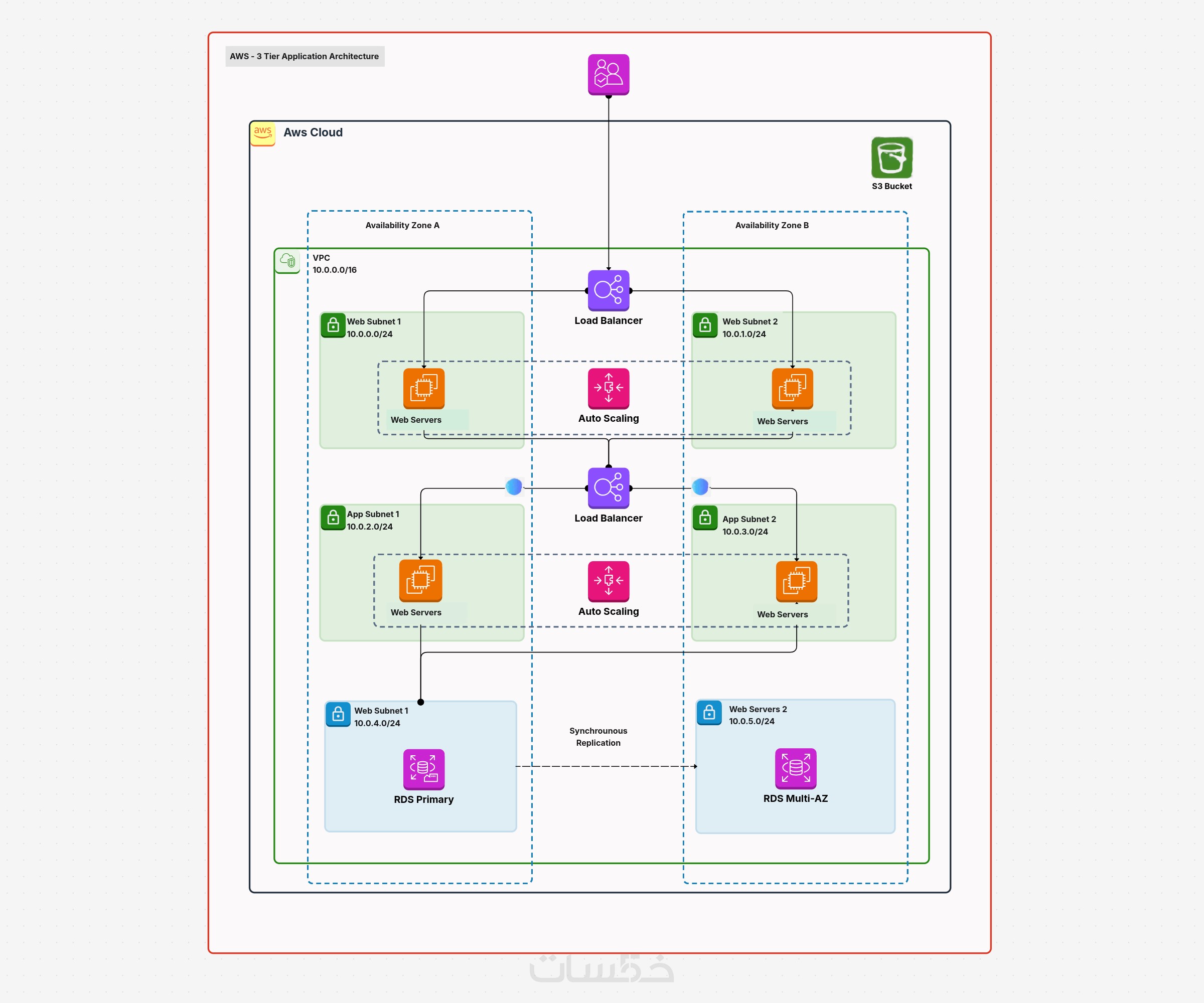Click the Web Servers EC2 icon in Web Subnet 2
This screenshot has width=1204, height=1003.
pyautogui.click(x=792, y=388)
